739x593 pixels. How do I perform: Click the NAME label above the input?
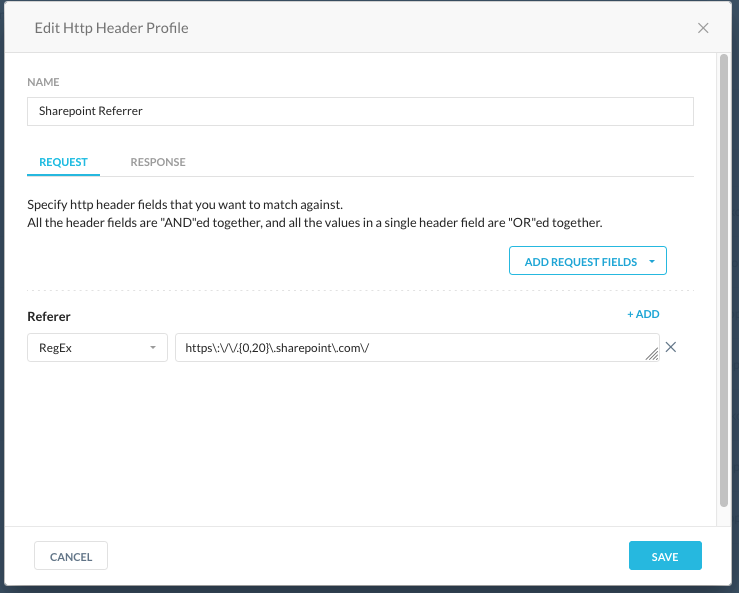point(43,82)
